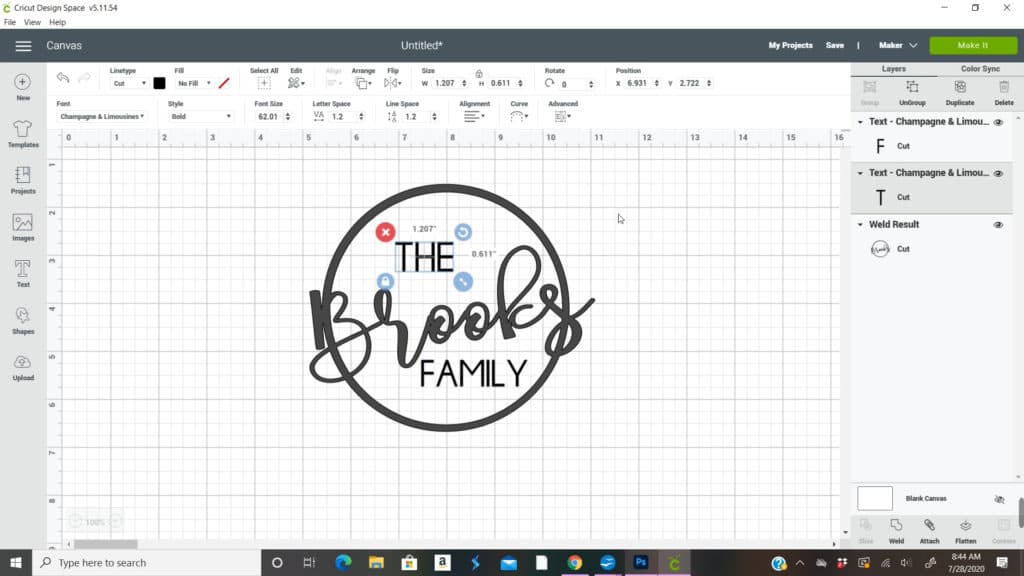The image size is (1024, 576).
Task: Open the Font dropdown Champagne & Limousines
Action: point(102,116)
